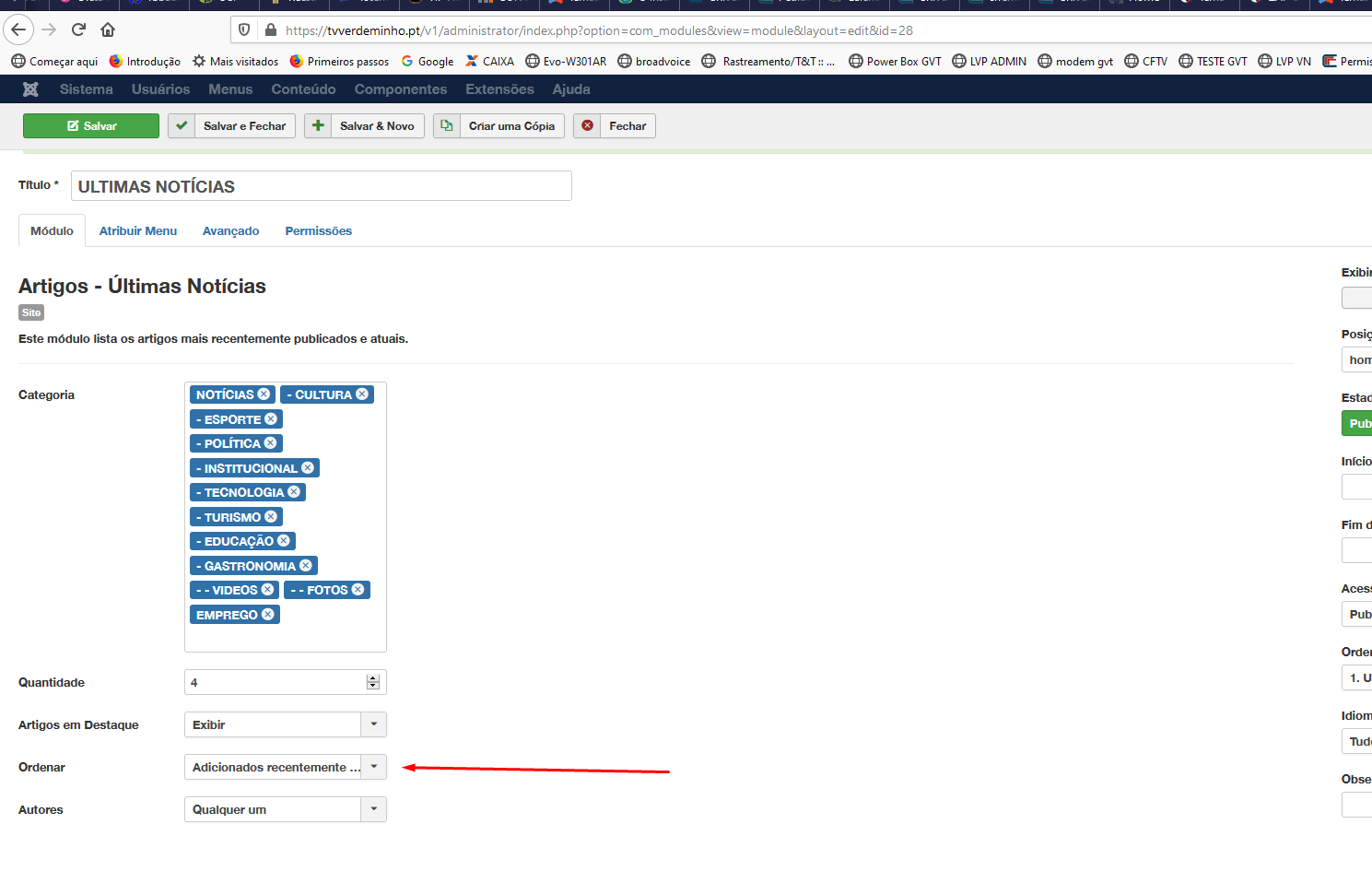The image size is (1372, 871).
Task: Open the Evo-W301AR bookmark
Action: click(x=566, y=62)
